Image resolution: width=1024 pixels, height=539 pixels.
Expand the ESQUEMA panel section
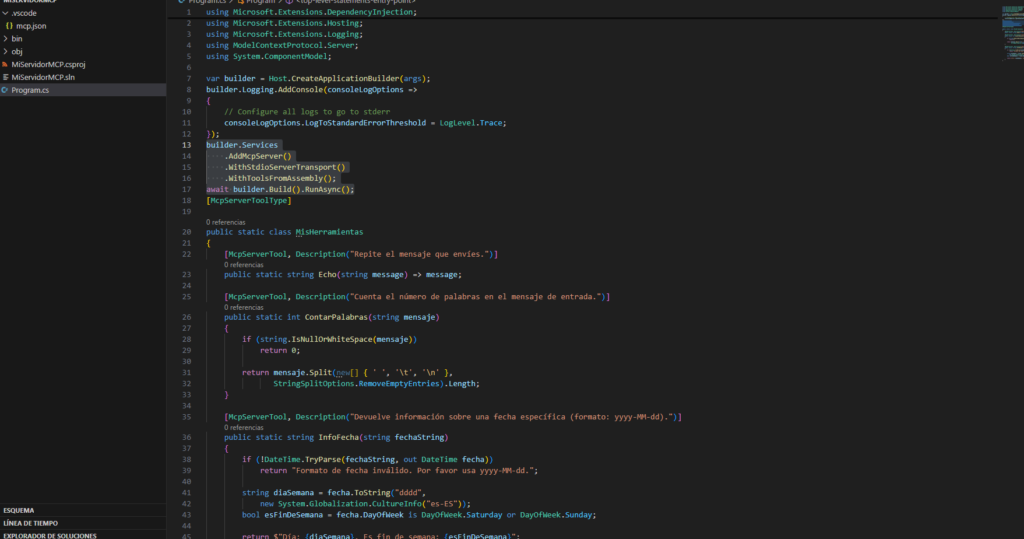click(x=19, y=510)
